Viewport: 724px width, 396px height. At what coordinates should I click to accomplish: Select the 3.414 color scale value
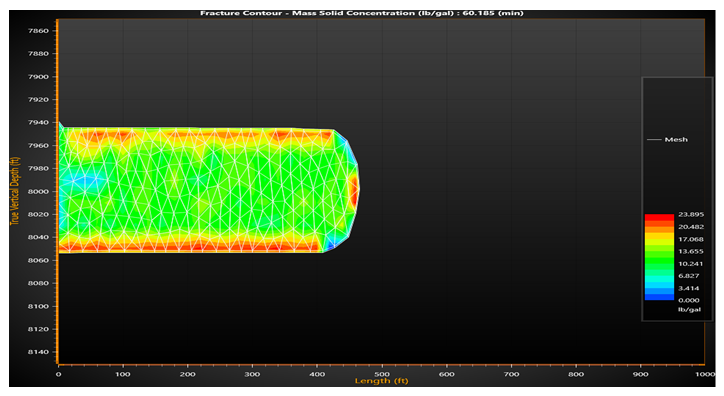688,288
